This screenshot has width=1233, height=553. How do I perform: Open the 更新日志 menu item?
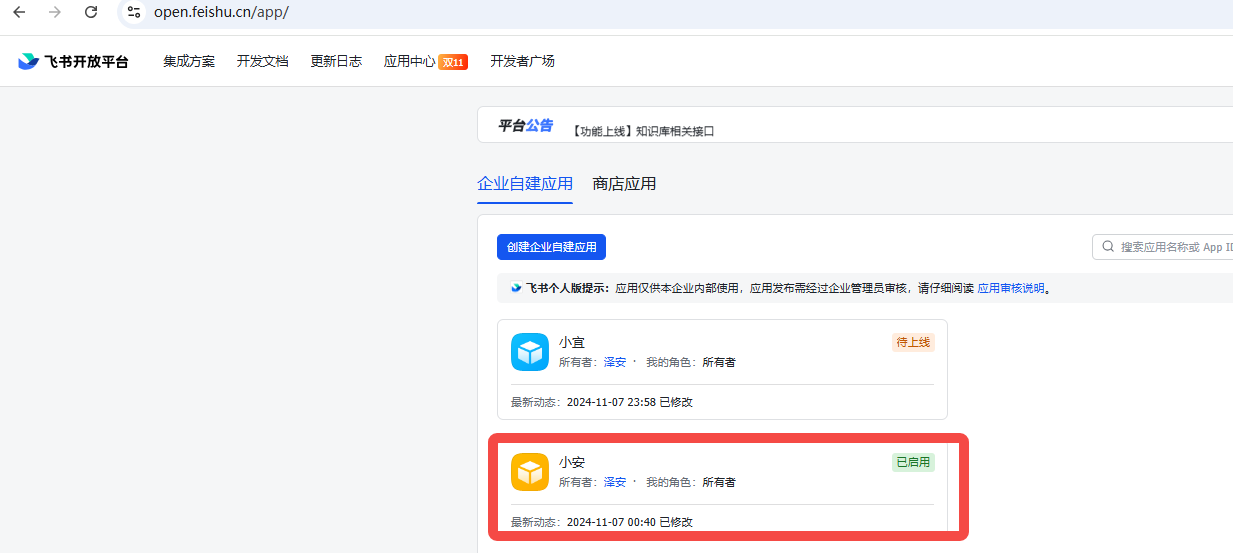tap(336, 61)
